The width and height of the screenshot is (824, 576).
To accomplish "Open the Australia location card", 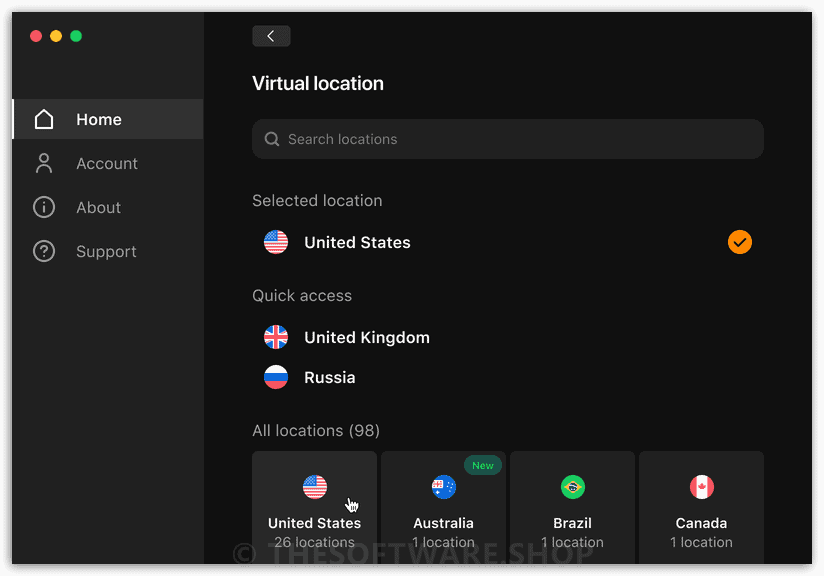I will click(444, 507).
